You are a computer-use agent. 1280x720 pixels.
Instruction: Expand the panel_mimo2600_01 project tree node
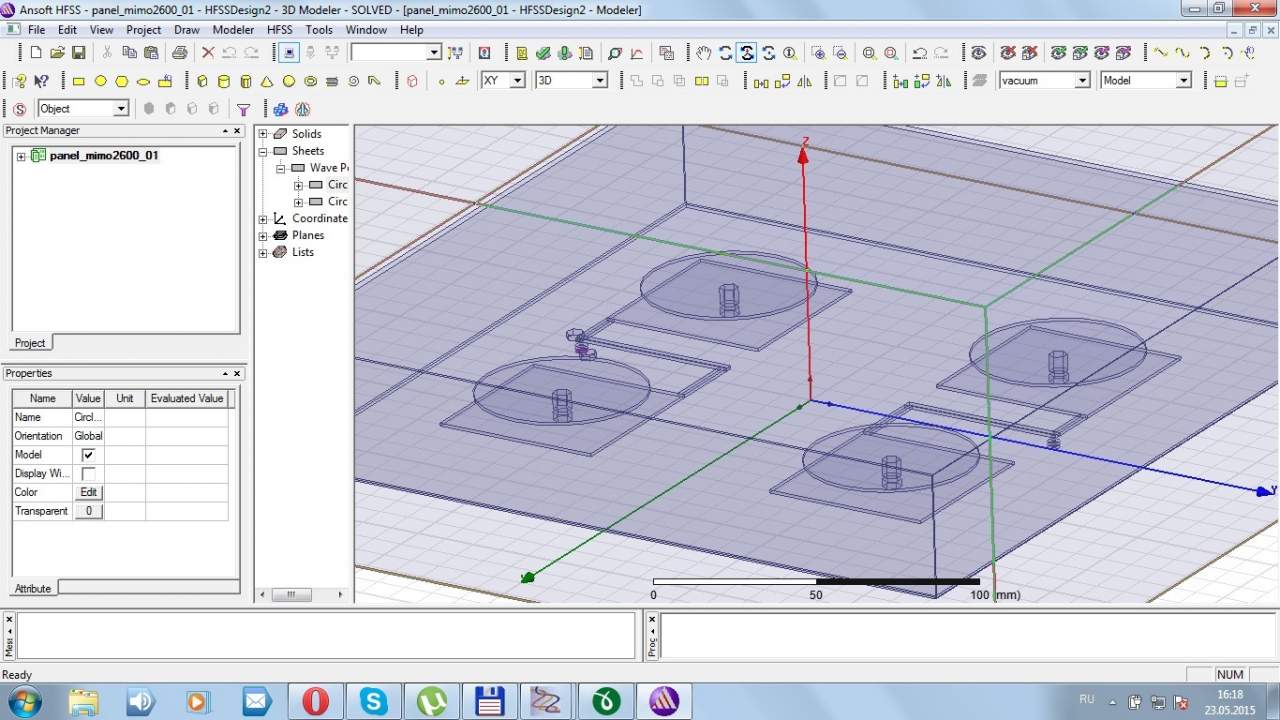click(21, 156)
